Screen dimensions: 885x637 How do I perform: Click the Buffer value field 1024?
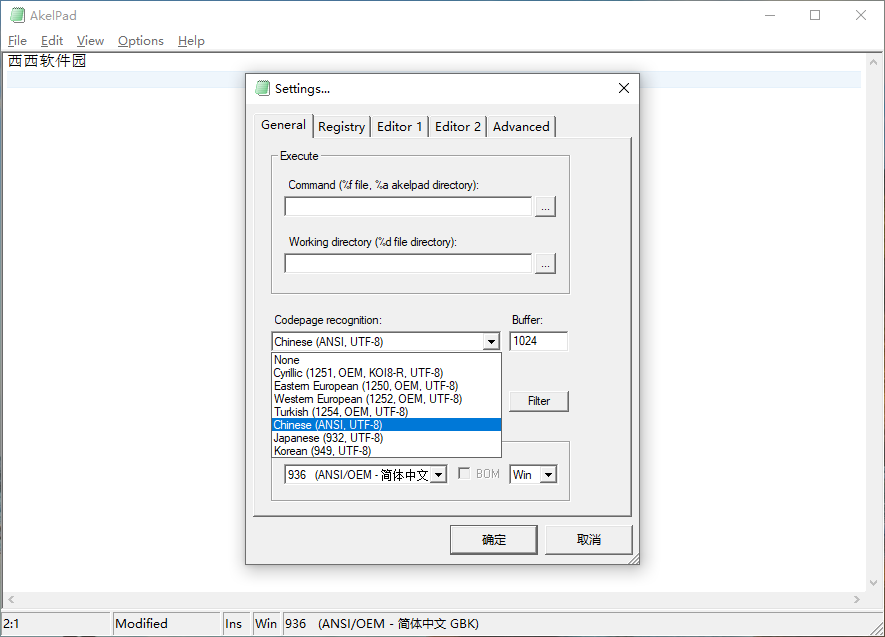coord(538,341)
